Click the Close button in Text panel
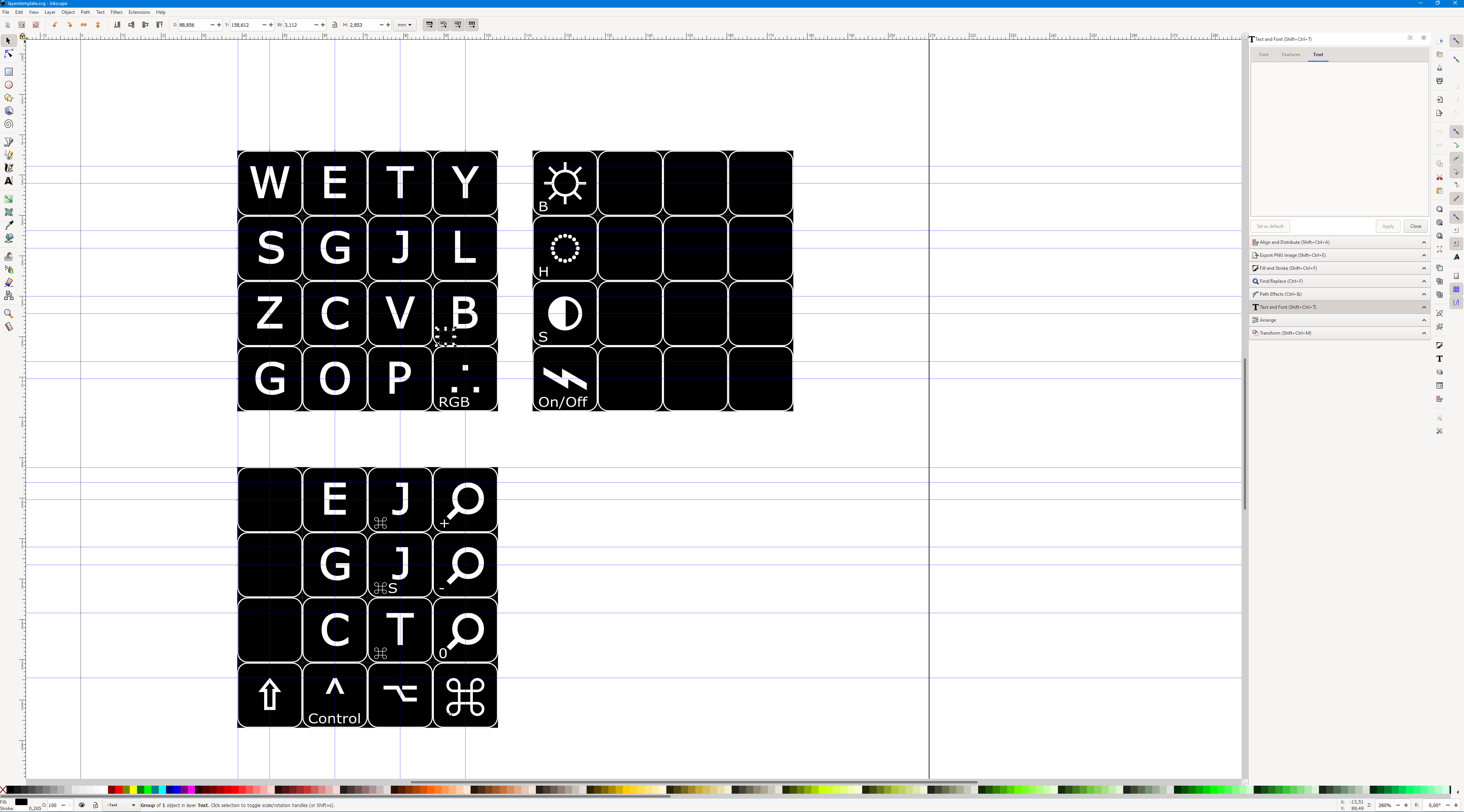1464x812 pixels. [1415, 226]
